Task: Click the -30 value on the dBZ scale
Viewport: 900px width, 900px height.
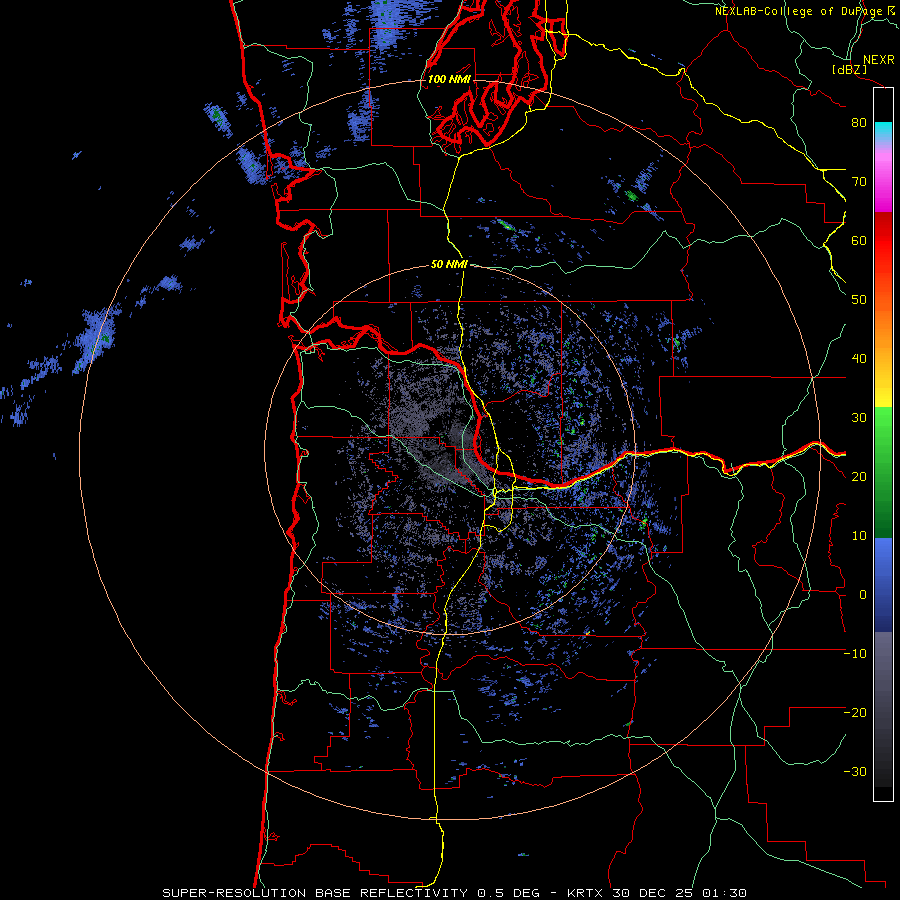Action: click(855, 772)
